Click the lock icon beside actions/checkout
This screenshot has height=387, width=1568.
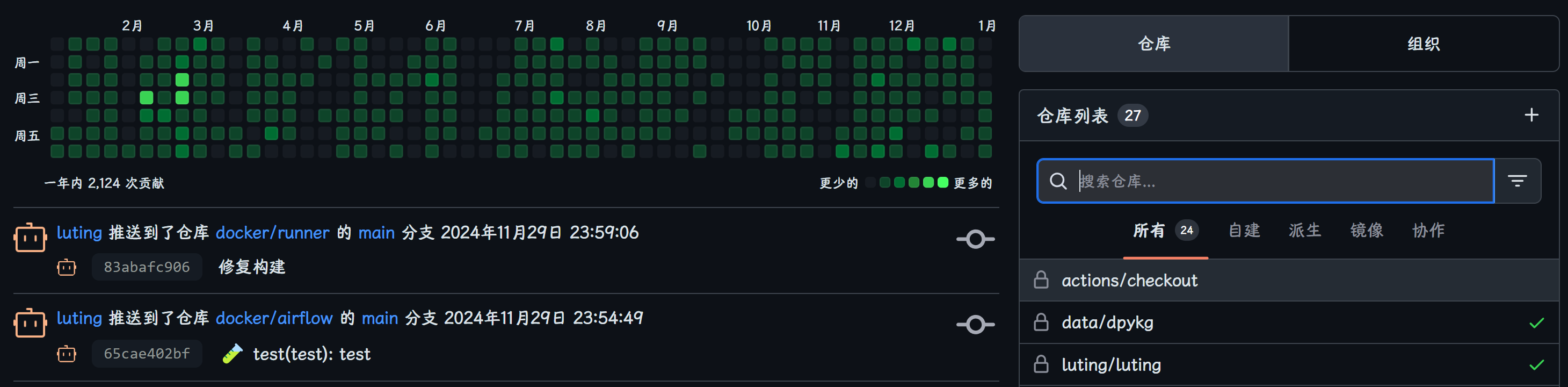tap(1041, 281)
